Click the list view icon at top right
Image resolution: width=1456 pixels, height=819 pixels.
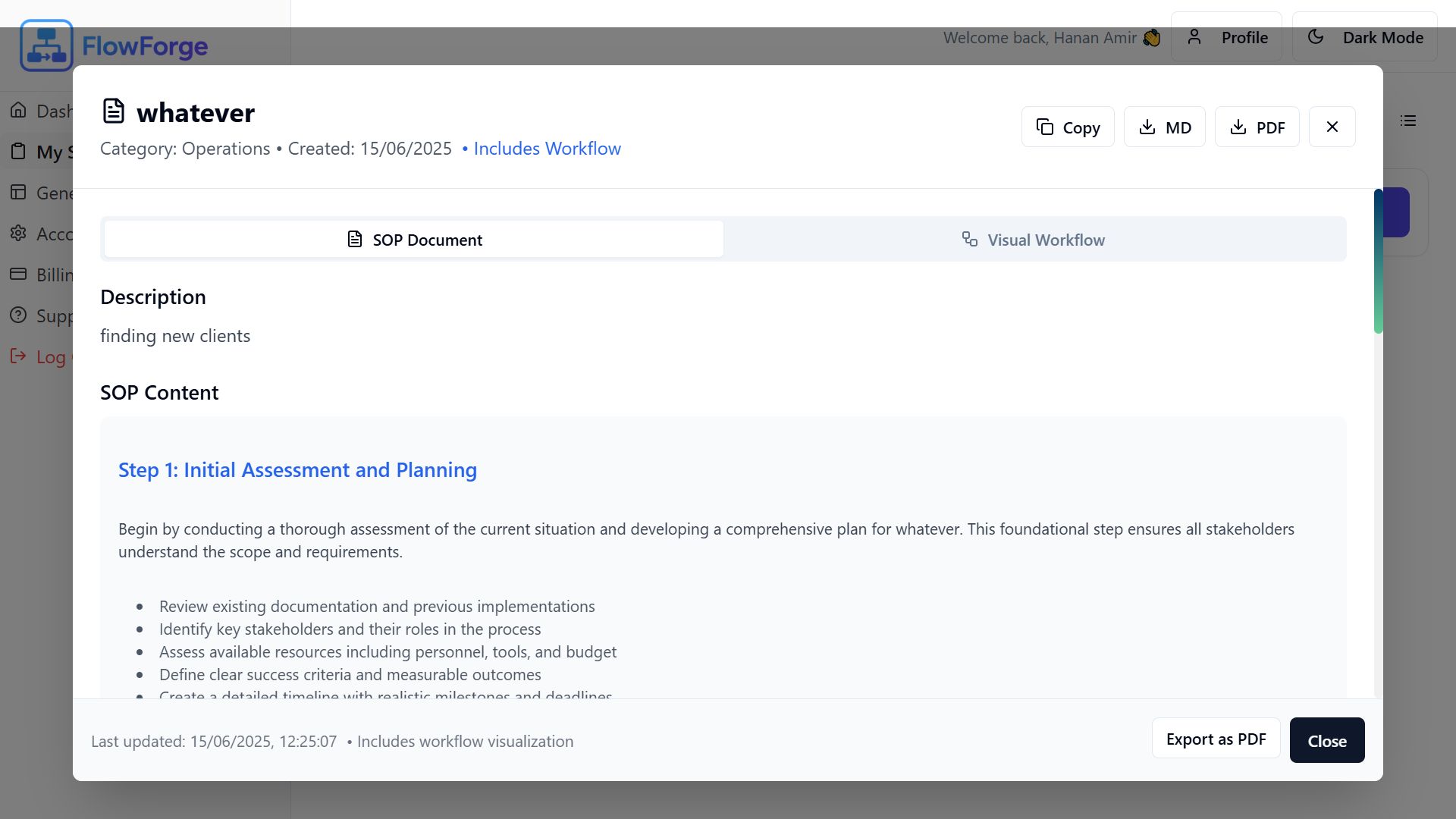click(x=1408, y=121)
